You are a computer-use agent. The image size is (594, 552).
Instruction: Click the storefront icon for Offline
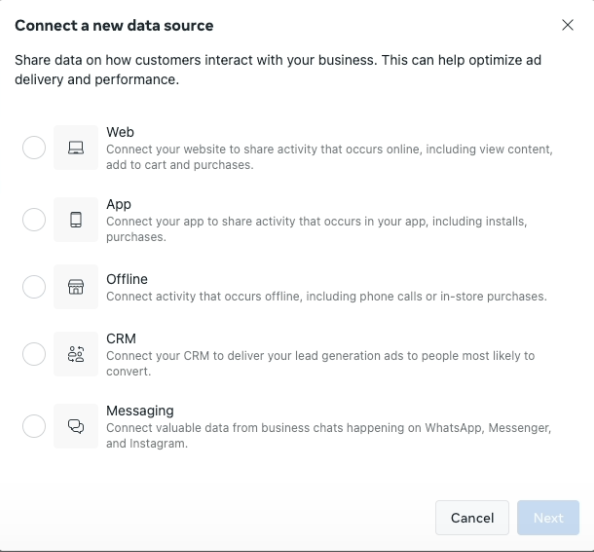[76, 287]
